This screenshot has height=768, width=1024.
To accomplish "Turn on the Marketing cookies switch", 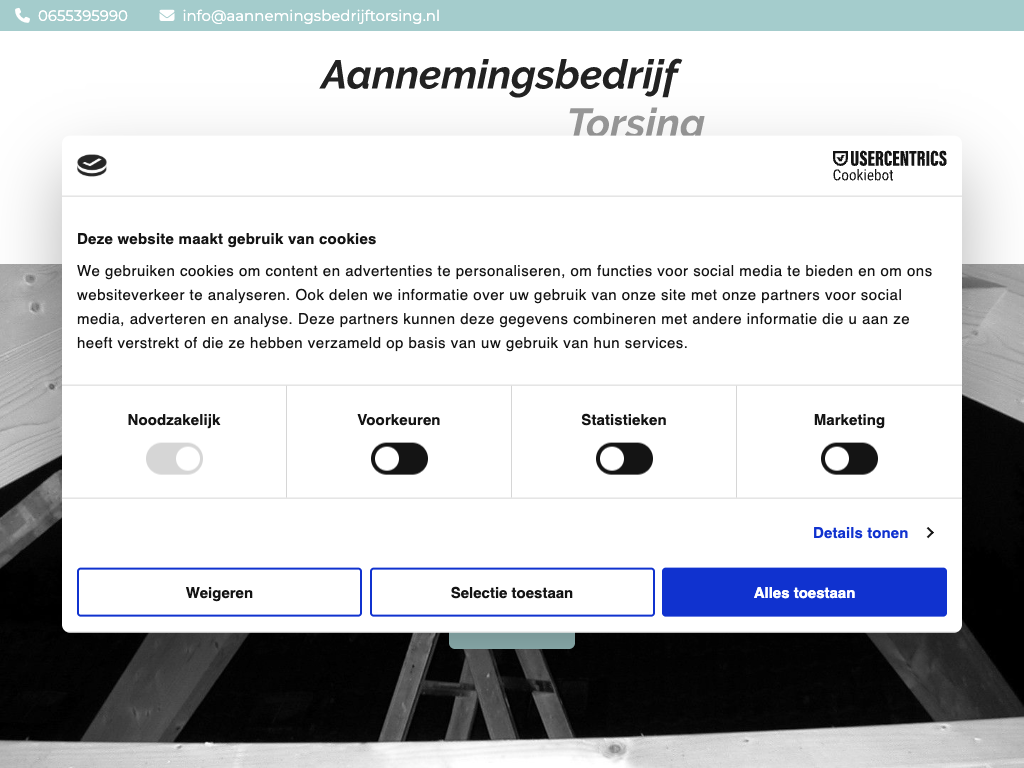I will [x=849, y=459].
